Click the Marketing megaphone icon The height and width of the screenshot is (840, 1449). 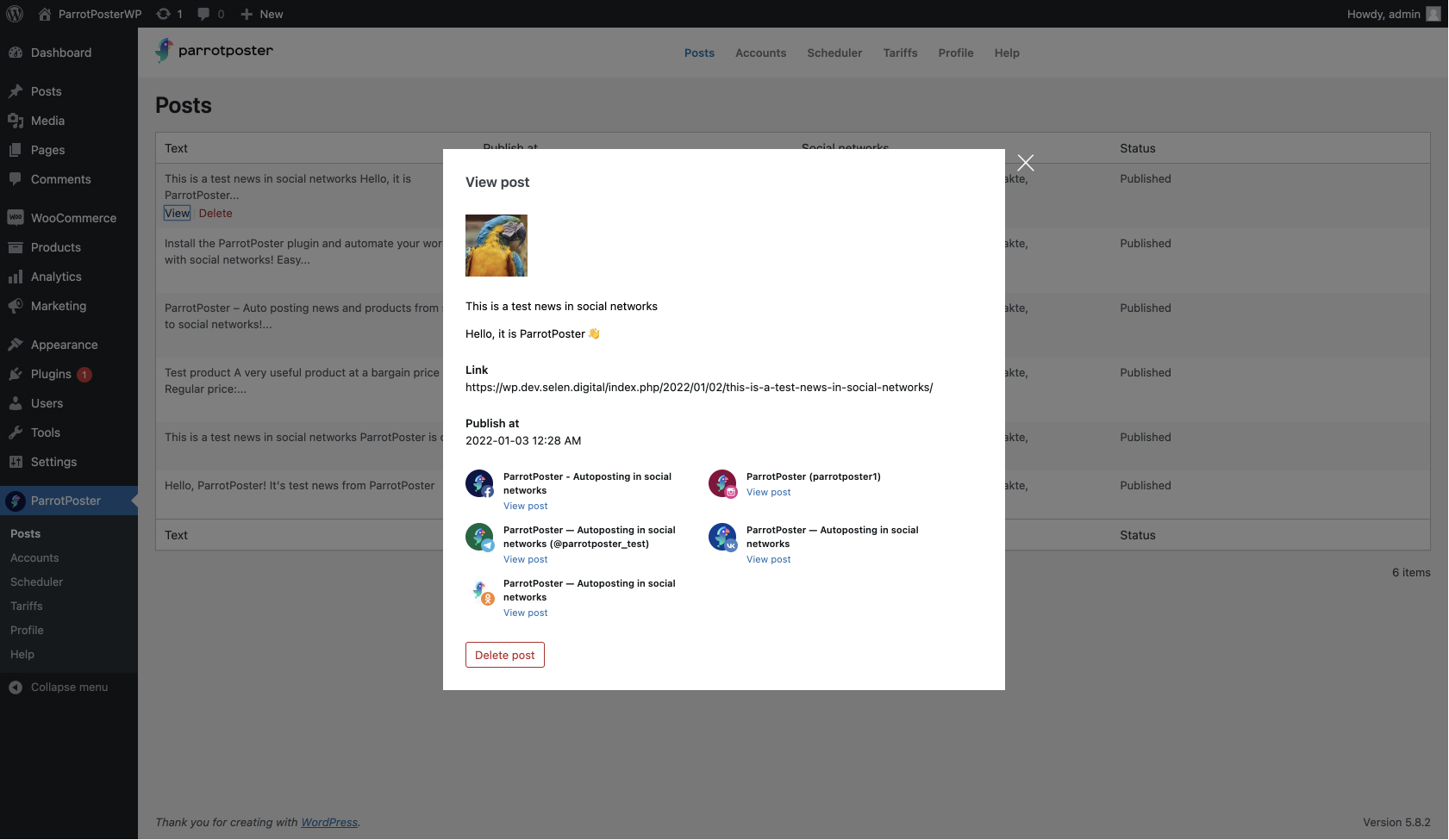16,306
